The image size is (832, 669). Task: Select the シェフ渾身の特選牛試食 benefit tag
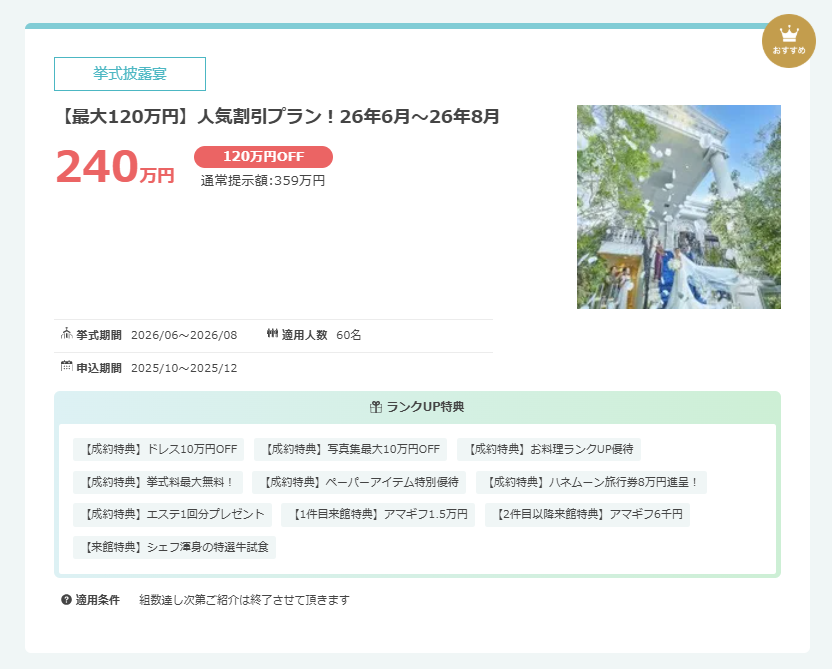[x=175, y=547]
